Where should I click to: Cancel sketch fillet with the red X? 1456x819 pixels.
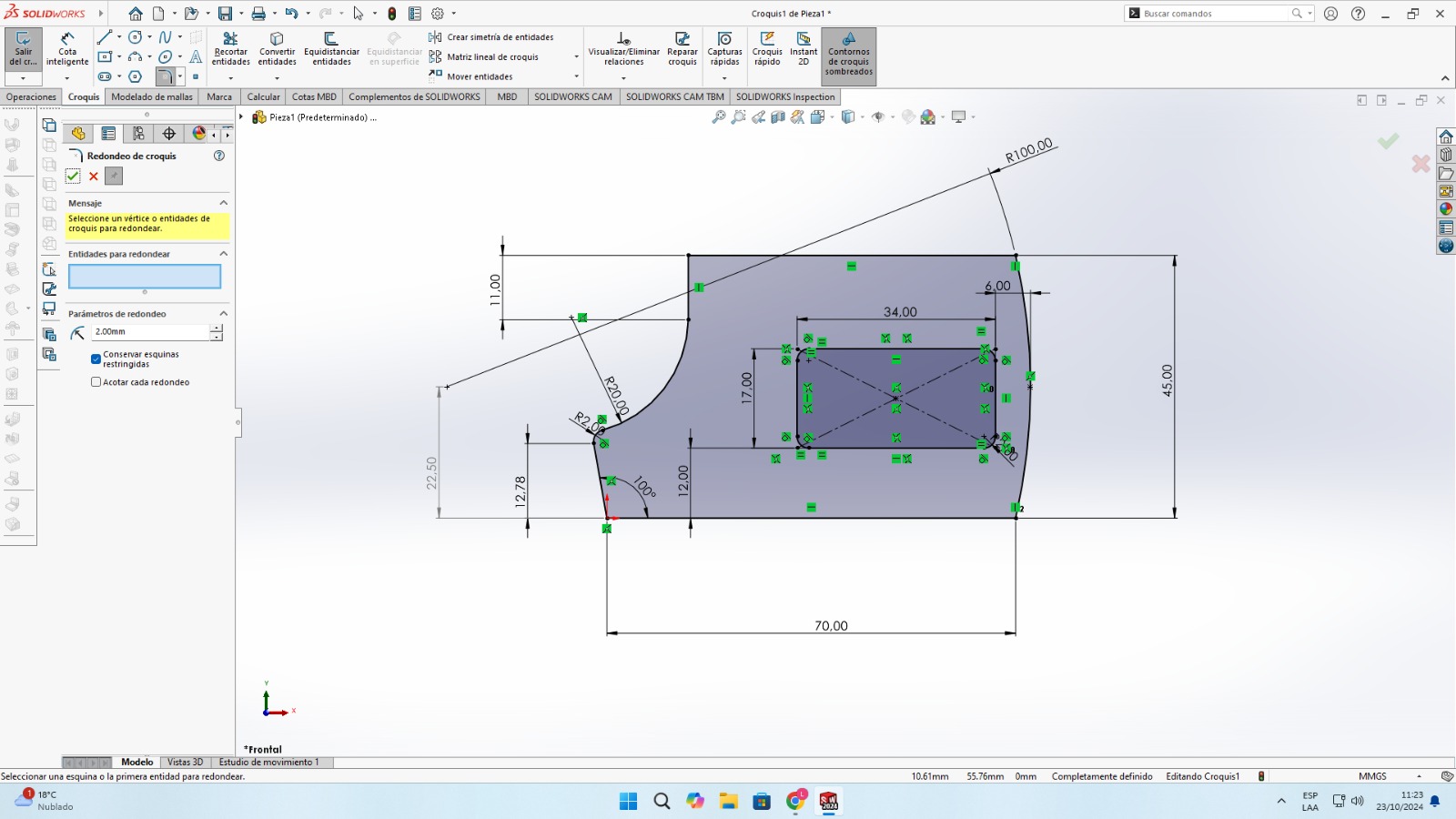click(x=94, y=177)
